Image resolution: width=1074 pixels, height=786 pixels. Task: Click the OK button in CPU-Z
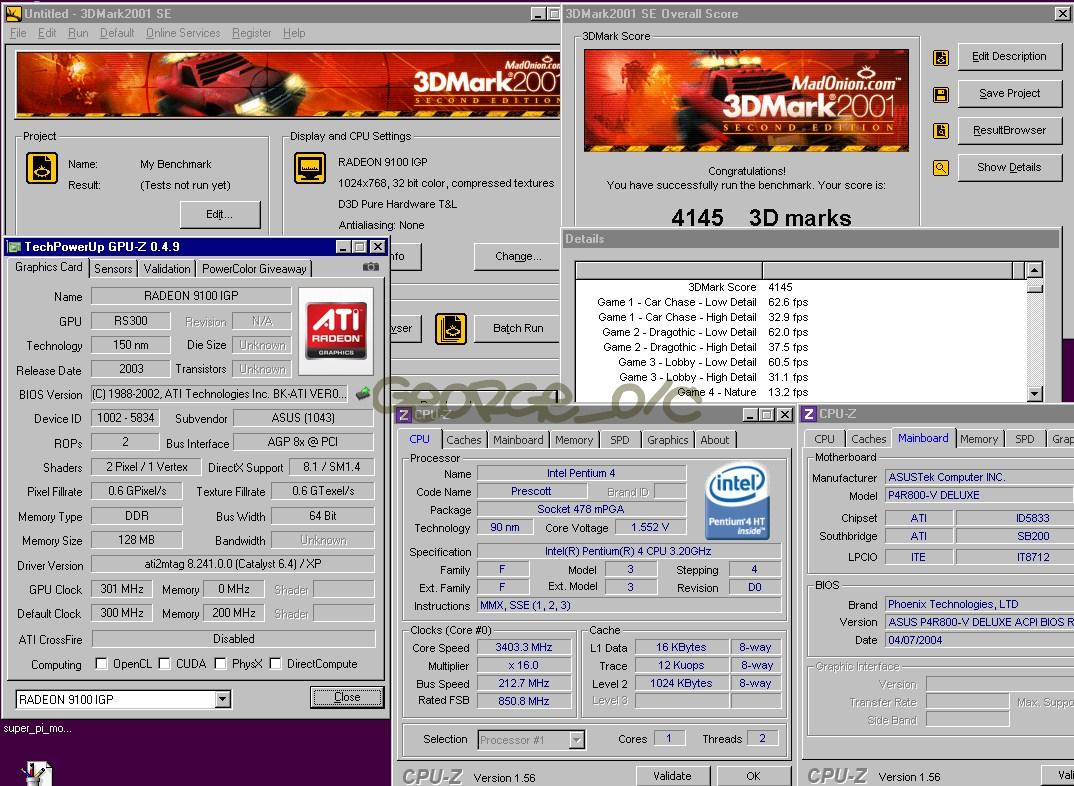click(x=753, y=776)
